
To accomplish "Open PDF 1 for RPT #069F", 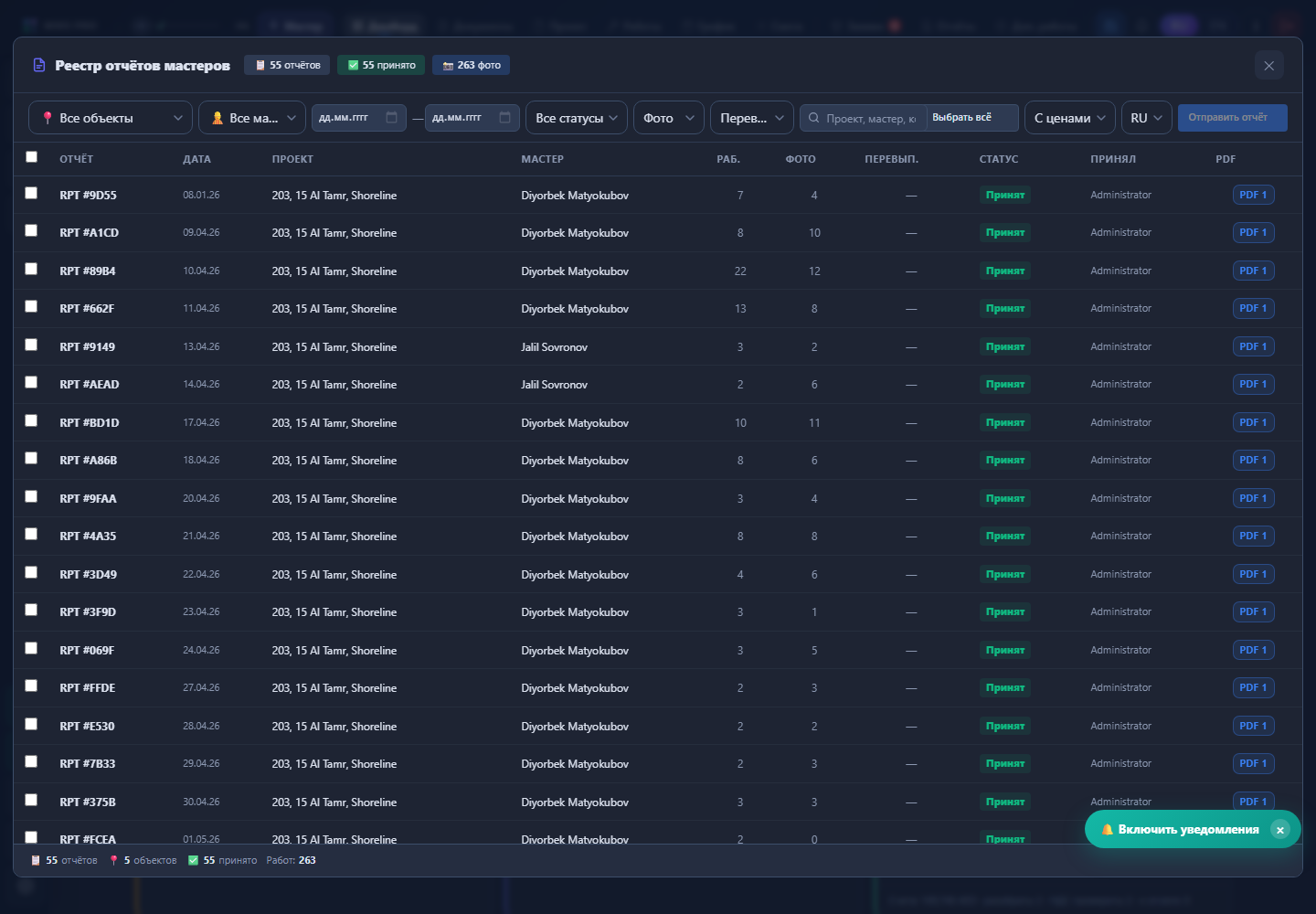I will [x=1253, y=650].
